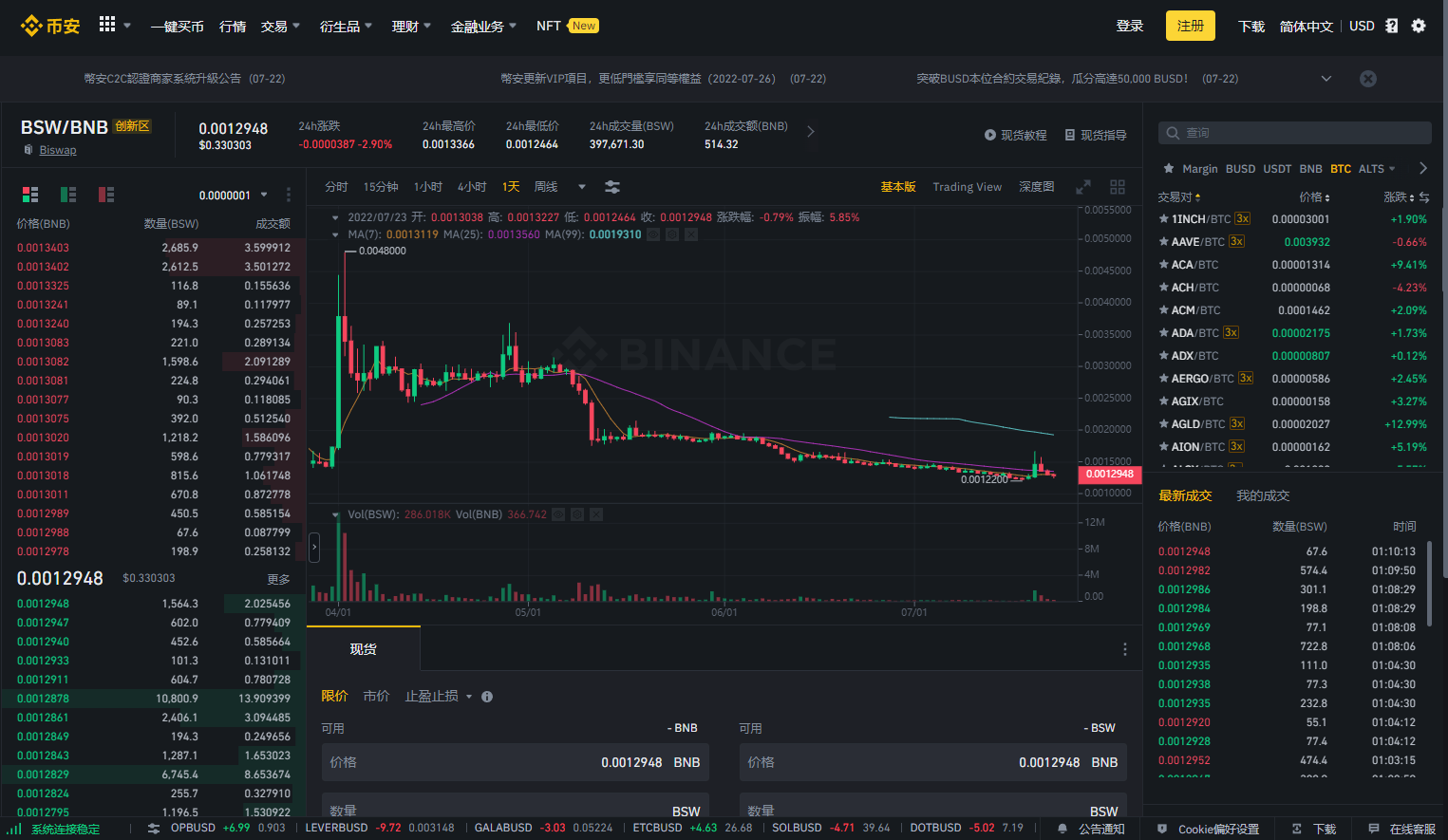
Task: Open the spot order form options menu
Action: coord(1125,649)
